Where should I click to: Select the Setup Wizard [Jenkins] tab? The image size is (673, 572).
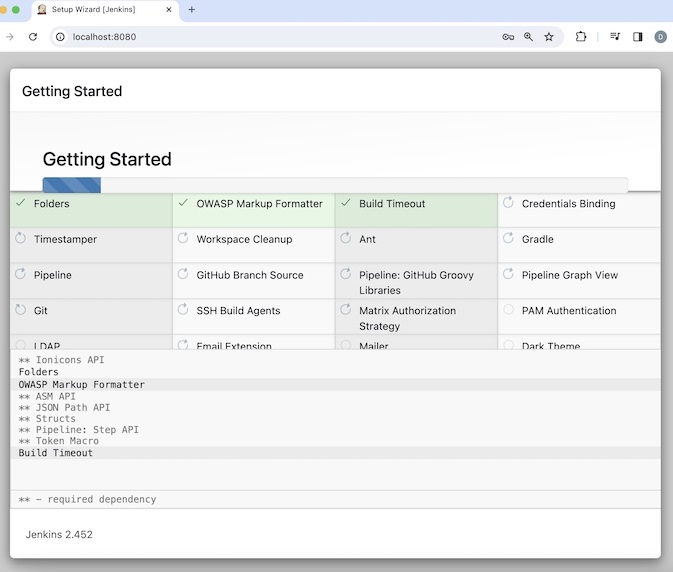click(100, 10)
